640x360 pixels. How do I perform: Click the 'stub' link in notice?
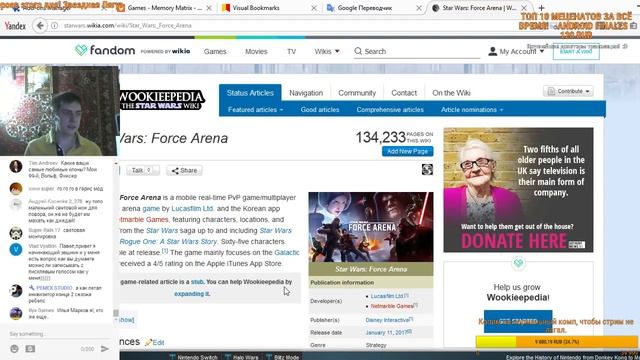(197, 282)
